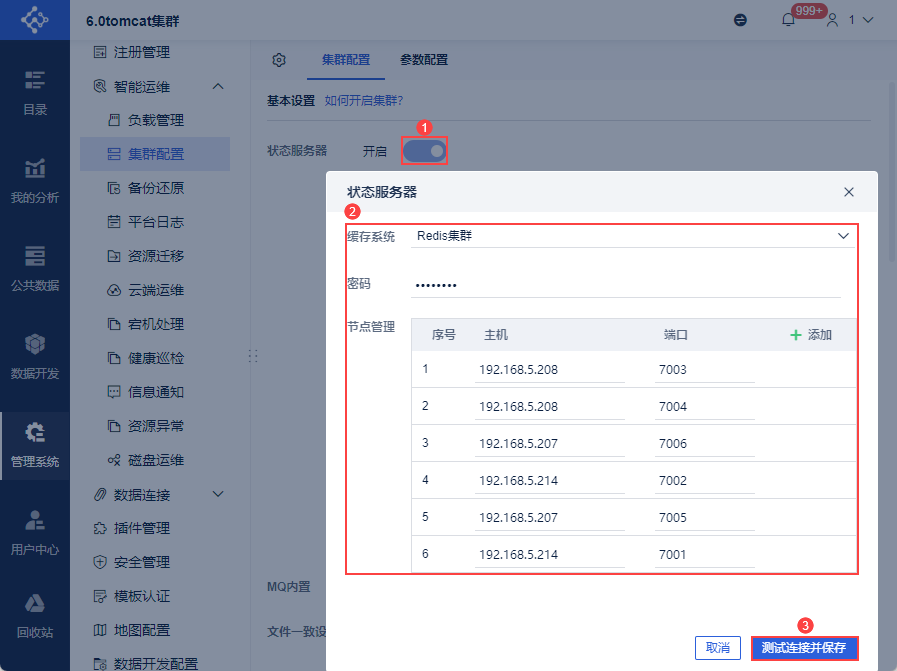Image resolution: width=897 pixels, height=671 pixels.
Task: Click the 负载管理 menu item
Action: tap(146, 120)
